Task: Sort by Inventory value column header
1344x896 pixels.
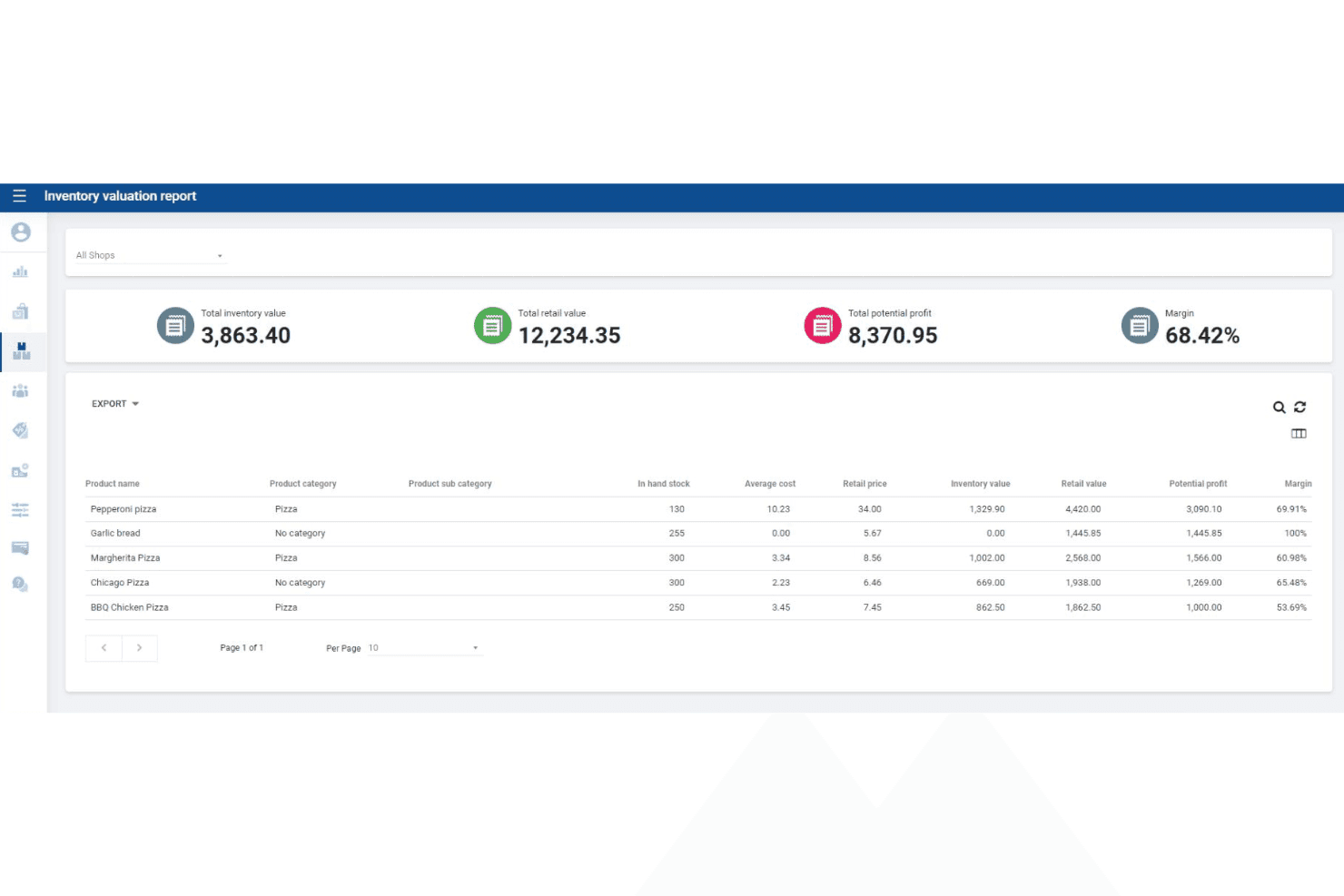Action: pos(980,484)
